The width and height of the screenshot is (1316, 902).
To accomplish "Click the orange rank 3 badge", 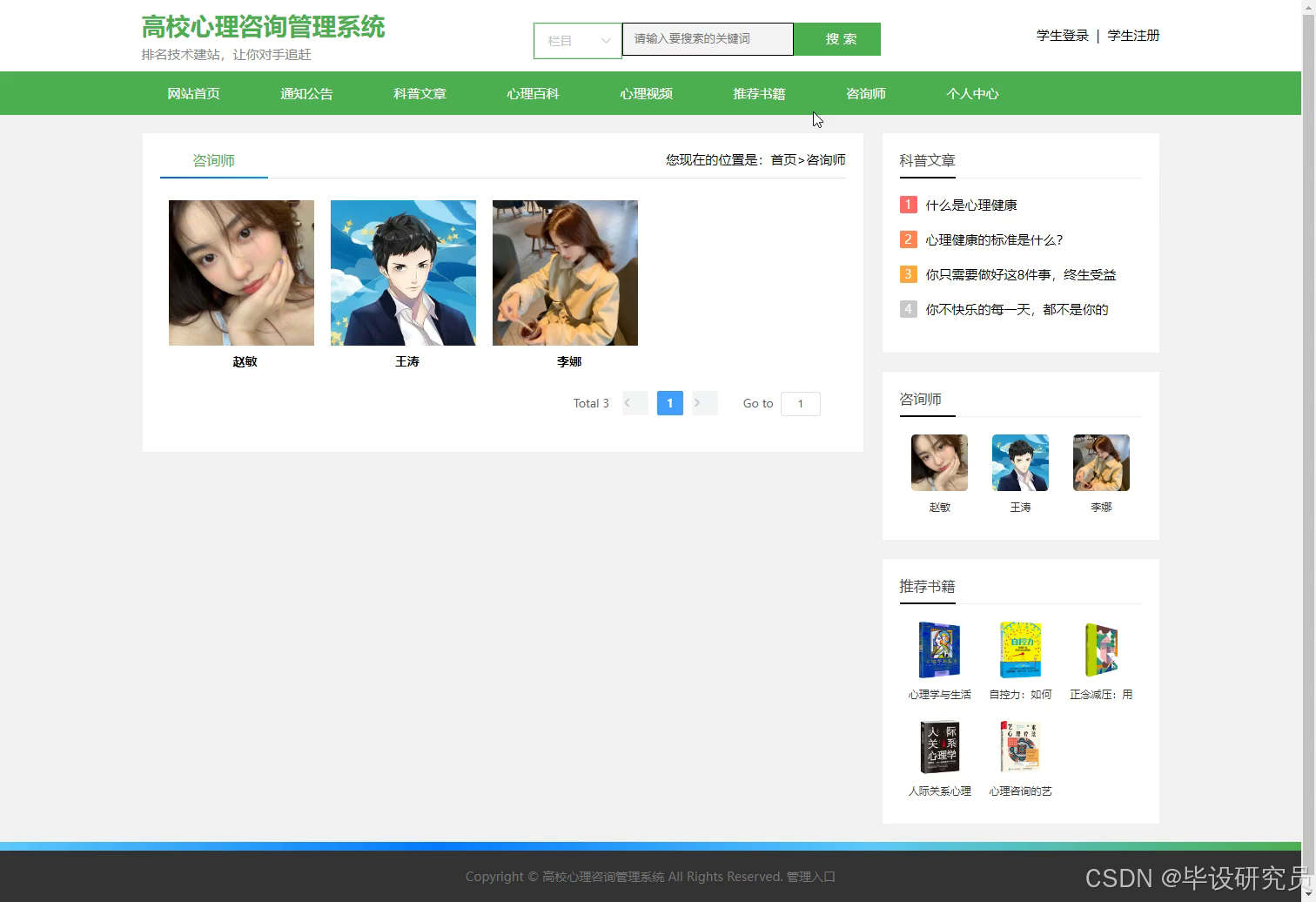I will point(908,274).
